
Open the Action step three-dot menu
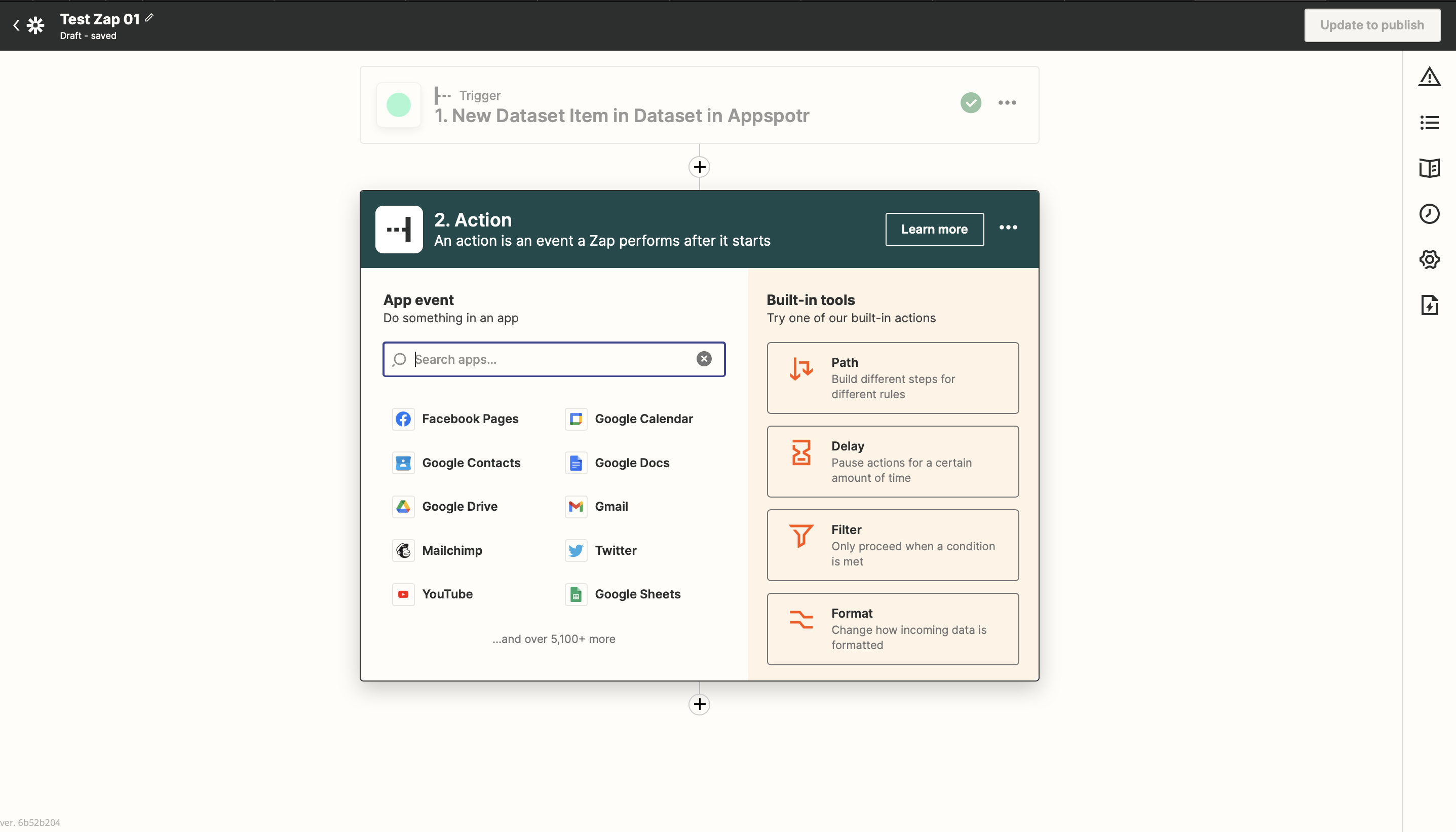point(1008,228)
